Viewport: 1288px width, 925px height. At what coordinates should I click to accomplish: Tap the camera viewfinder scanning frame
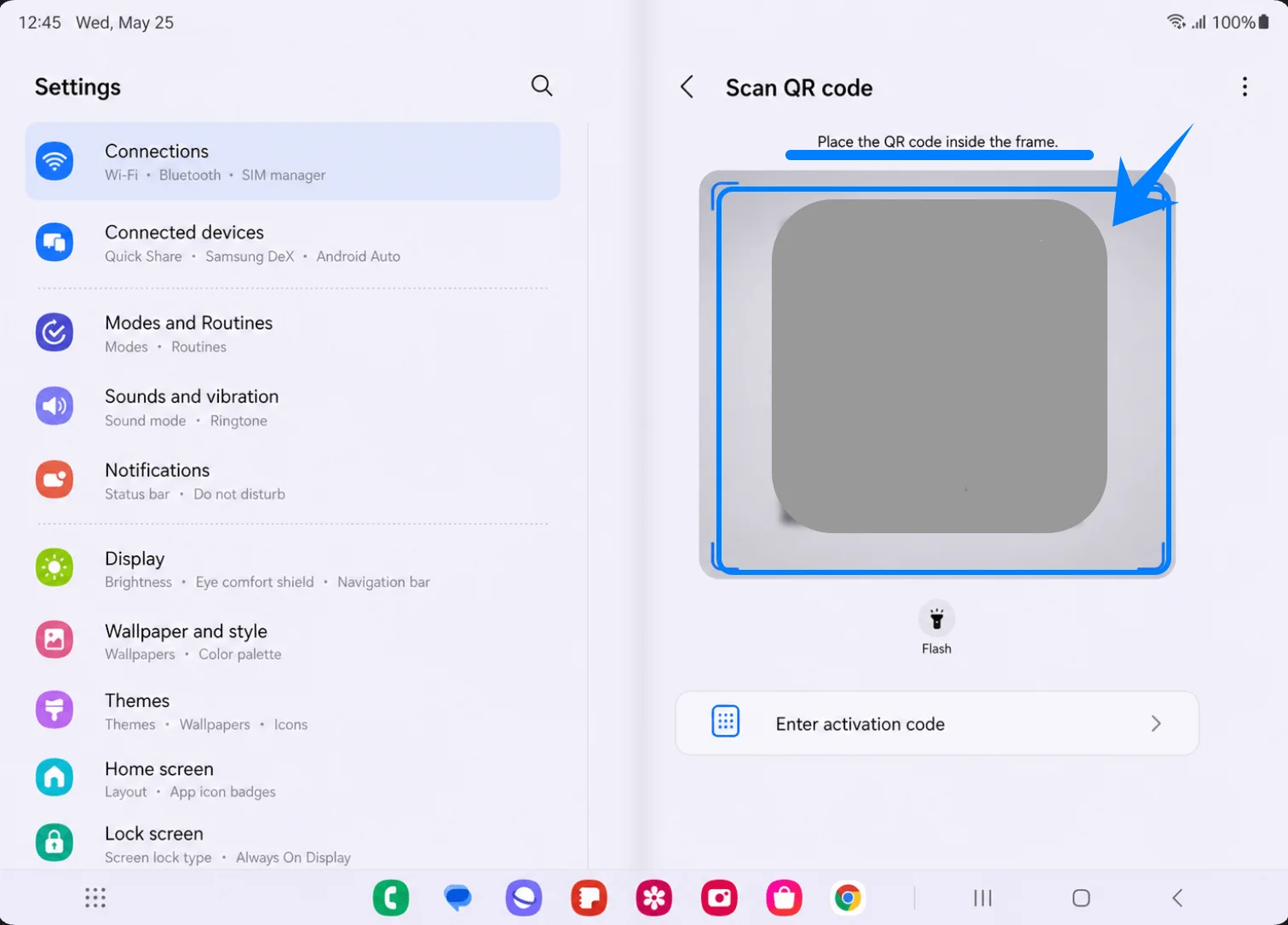(x=937, y=375)
